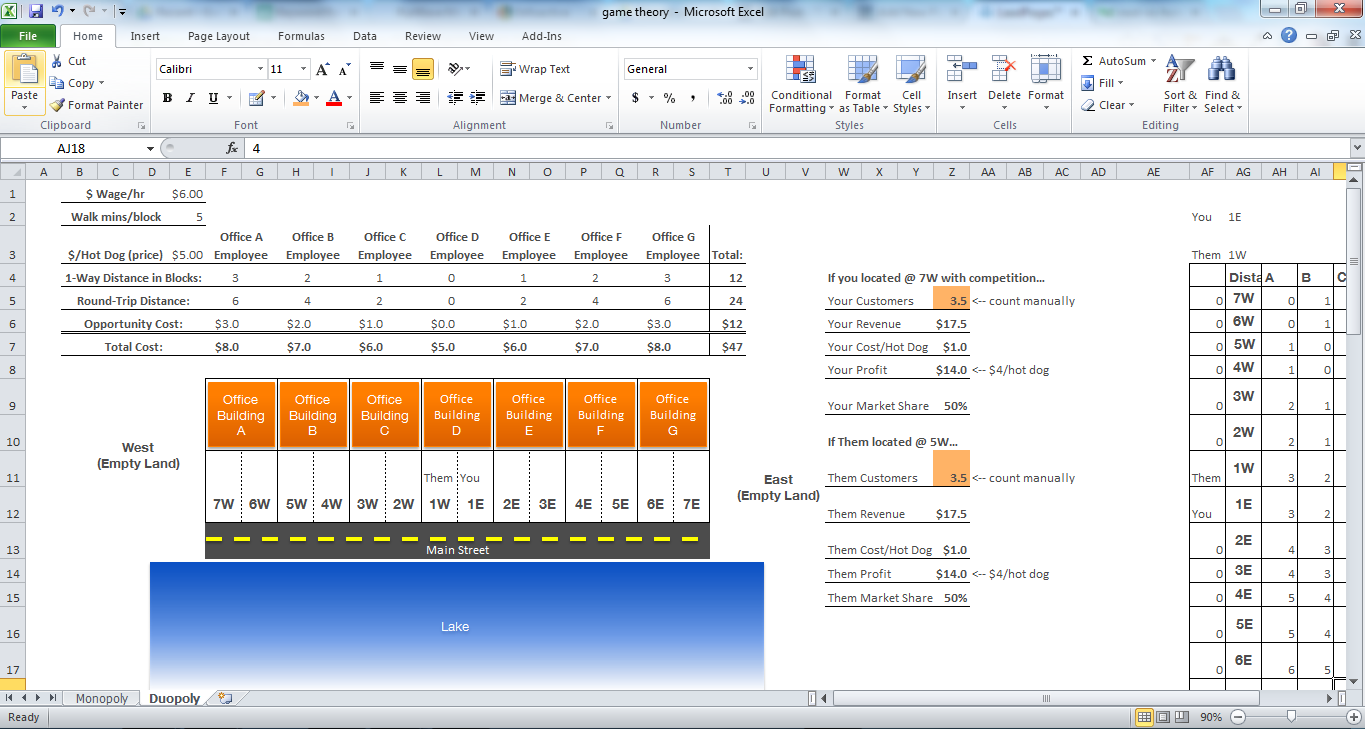This screenshot has width=1365, height=729.
Task: Open the Name Box dropdown arrow
Action: [x=150, y=148]
